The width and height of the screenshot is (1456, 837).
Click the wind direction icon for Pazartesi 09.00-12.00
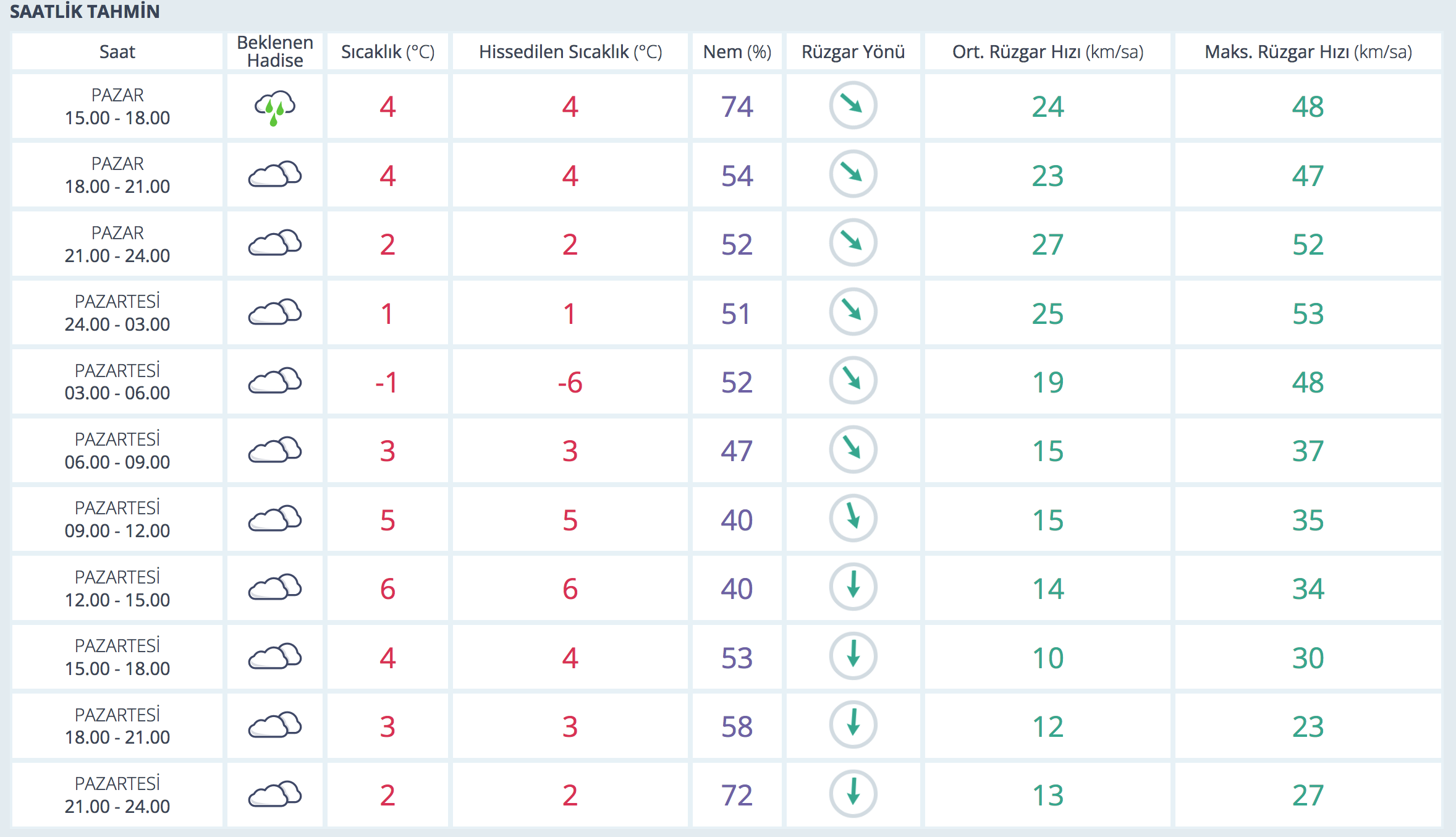[x=853, y=518]
